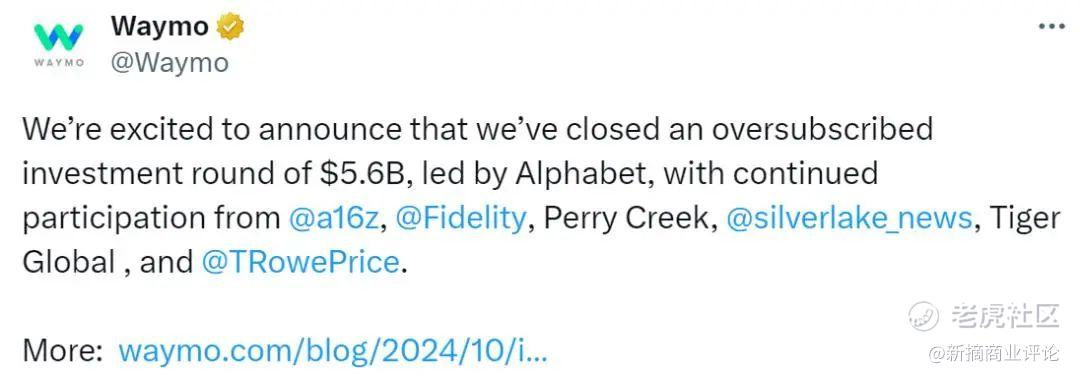Image resolution: width=1080 pixels, height=378 pixels.
Task: Click the 老虎社区 watermark text
Action: [x=1005, y=317]
